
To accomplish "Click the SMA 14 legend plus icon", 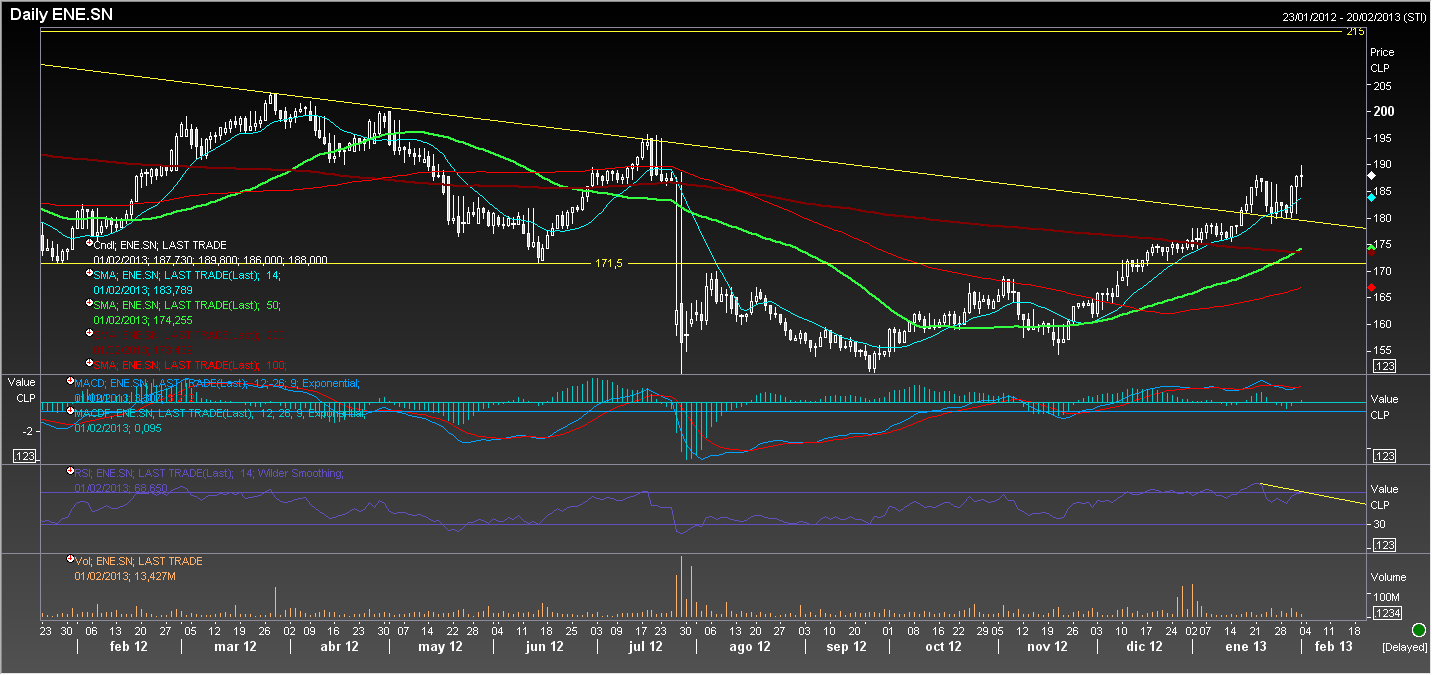I will tap(89, 272).
